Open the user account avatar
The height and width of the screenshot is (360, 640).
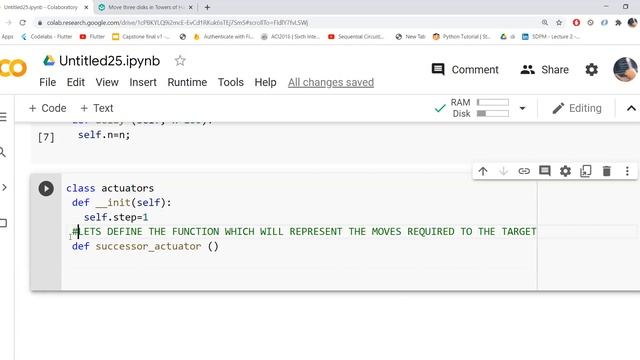pos(625,69)
